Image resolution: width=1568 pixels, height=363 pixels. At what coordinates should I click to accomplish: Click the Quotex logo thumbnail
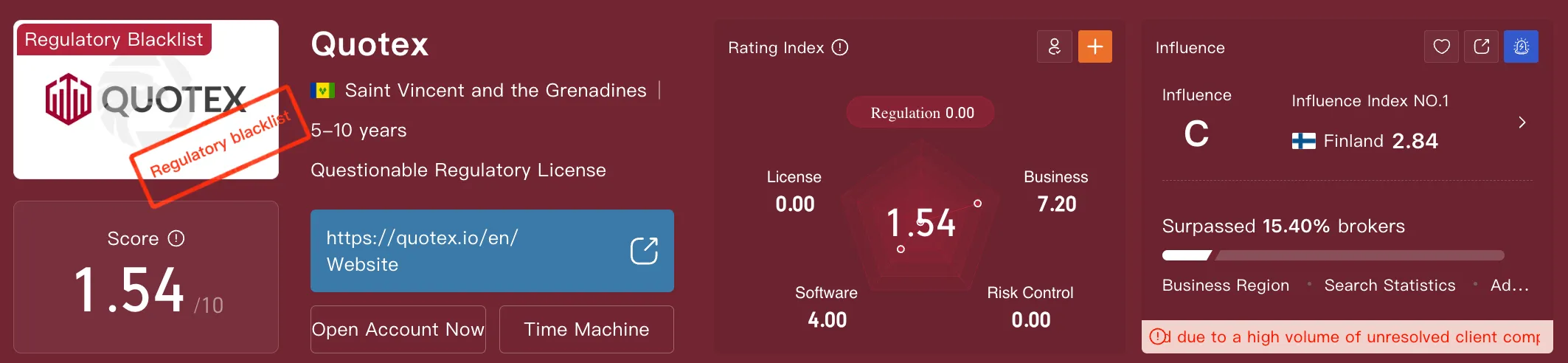pyautogui.click(x=146, y=100)
